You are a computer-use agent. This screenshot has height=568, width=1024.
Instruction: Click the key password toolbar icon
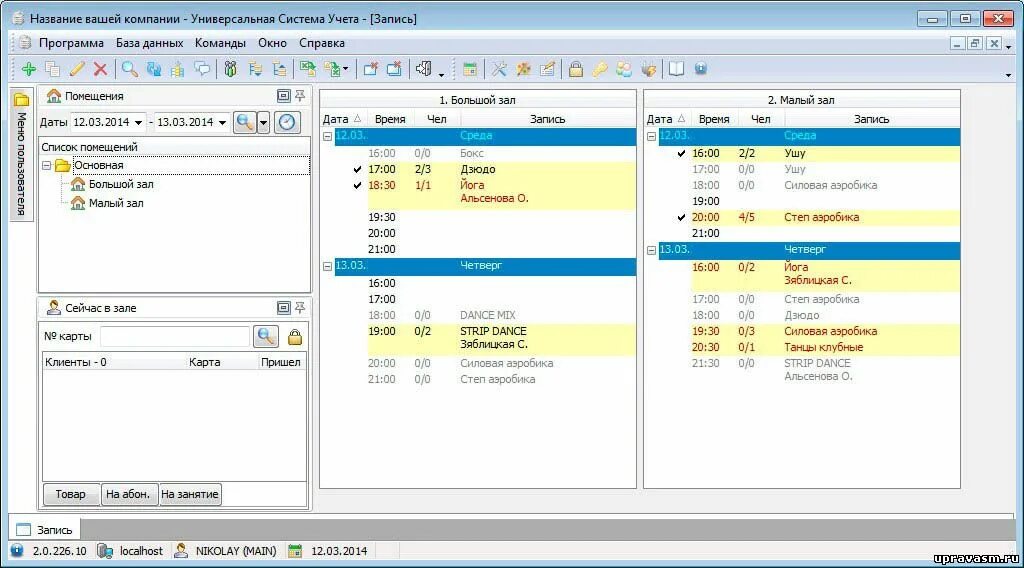click(x=600, y=69)
